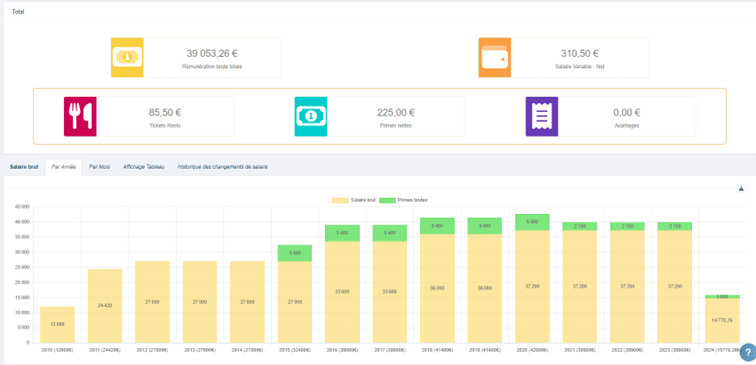This screenshot has width=756, height=365.
Task: Click the 2020 x-axis year label
Action: point(532,350)
